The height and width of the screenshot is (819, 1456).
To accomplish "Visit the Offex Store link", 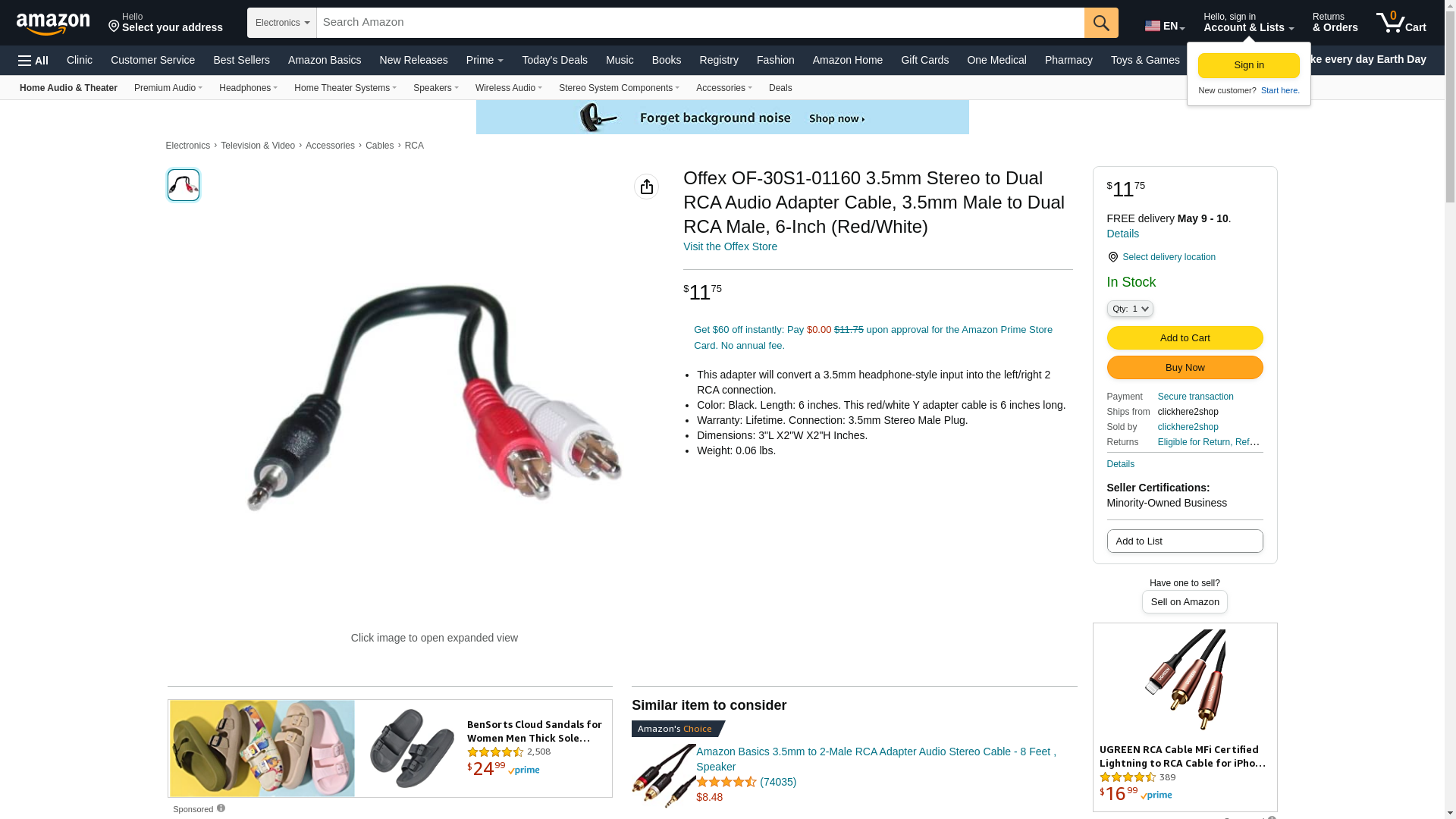I will 730,246.
